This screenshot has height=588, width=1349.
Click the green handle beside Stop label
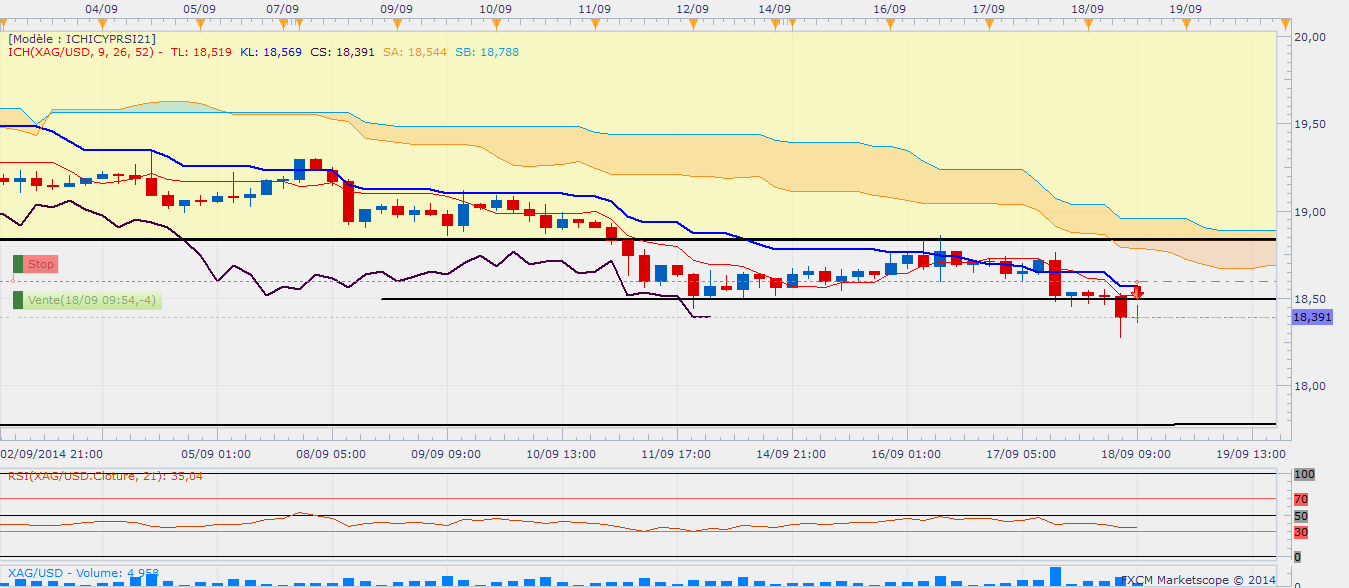click(18, 264)
